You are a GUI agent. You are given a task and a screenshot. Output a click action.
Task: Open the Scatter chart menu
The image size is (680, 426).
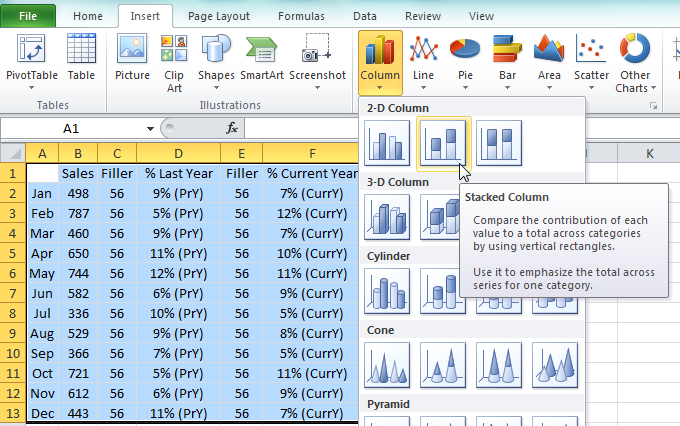point(591,62)
